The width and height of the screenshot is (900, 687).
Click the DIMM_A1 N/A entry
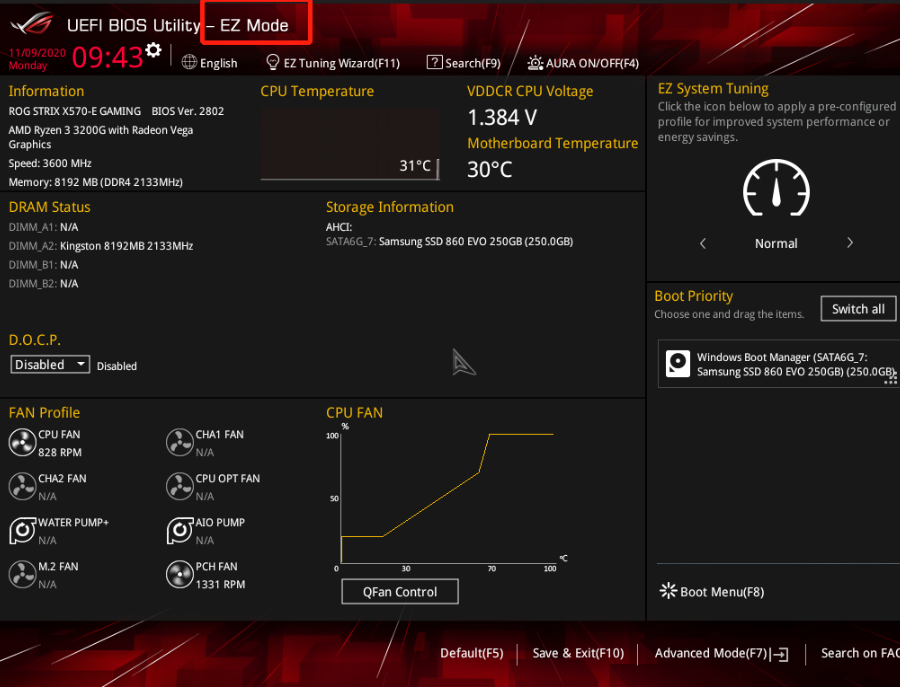tap(44, 227)
